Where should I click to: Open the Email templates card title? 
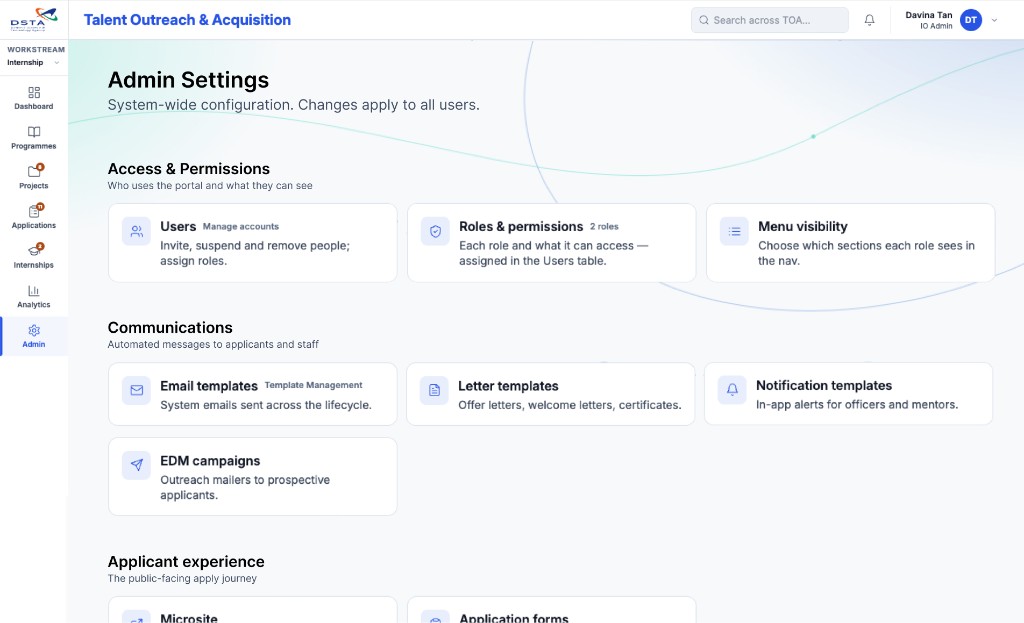(x=209, y=386)
